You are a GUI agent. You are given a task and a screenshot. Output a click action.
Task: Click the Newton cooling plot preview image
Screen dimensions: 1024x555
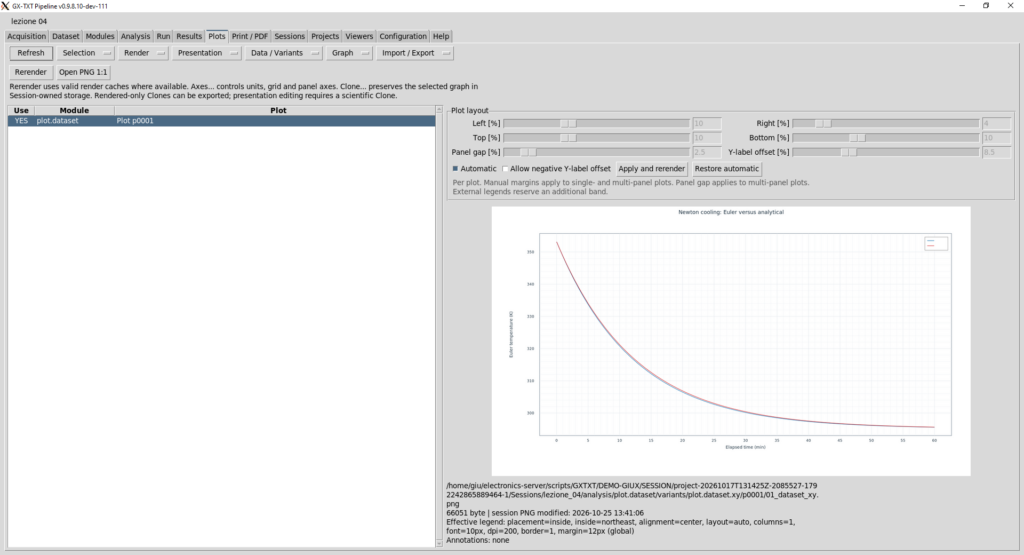pyautogui.click(x=731, y=341)
